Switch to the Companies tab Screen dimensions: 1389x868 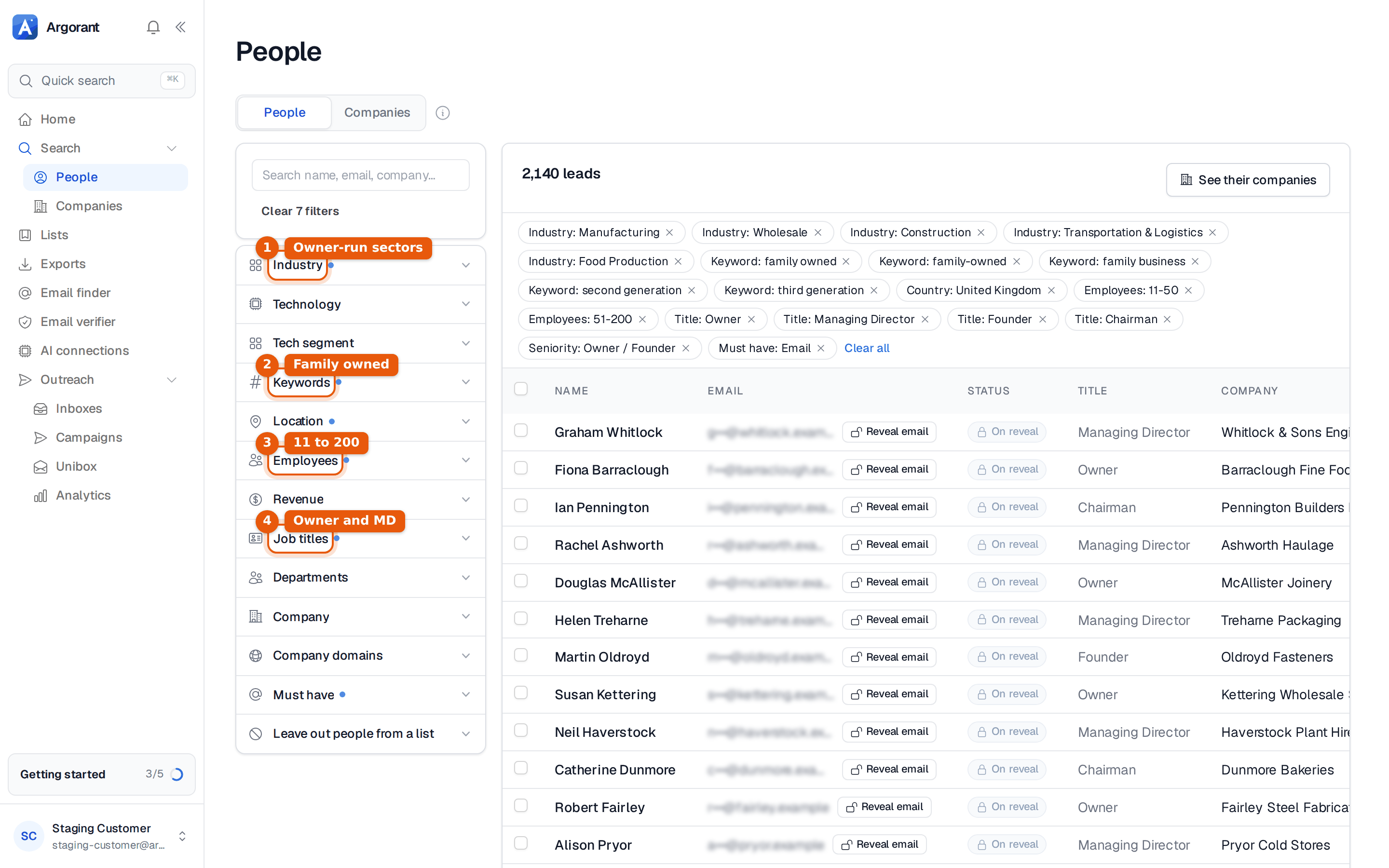(x=377, y=112)
